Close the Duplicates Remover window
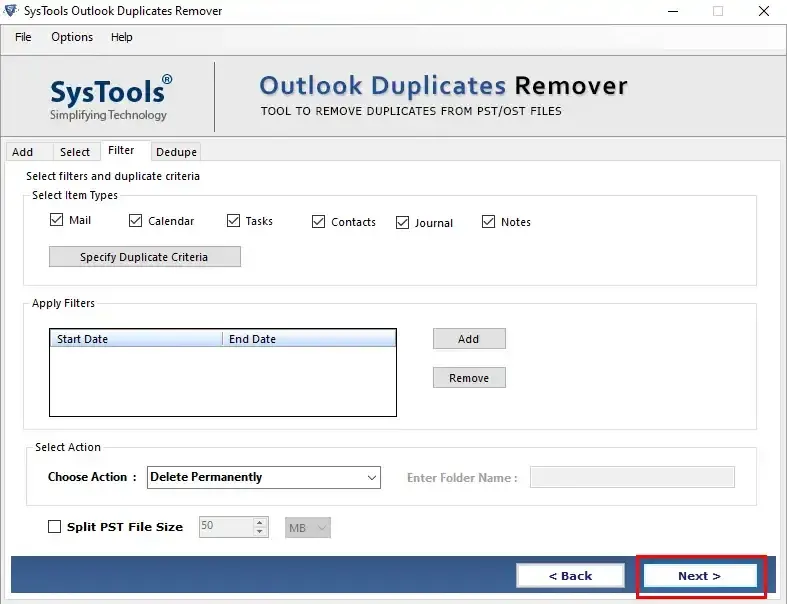The width and height of the screenshot is (787, 604). pyautogui.click(x=764, y=11)
